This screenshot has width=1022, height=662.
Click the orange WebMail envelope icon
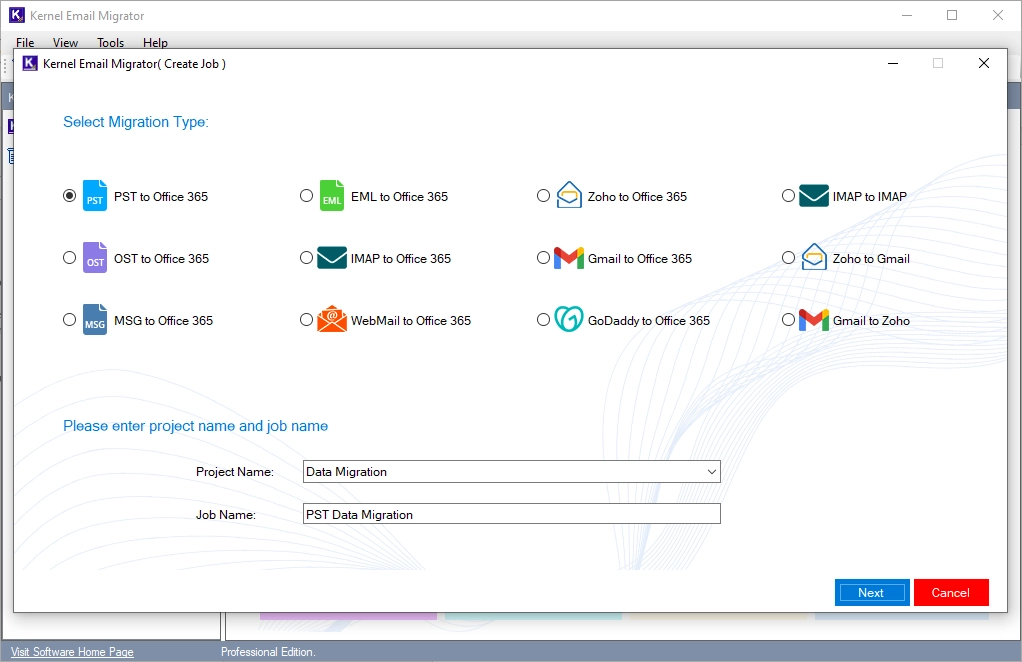tap(332, 319)
